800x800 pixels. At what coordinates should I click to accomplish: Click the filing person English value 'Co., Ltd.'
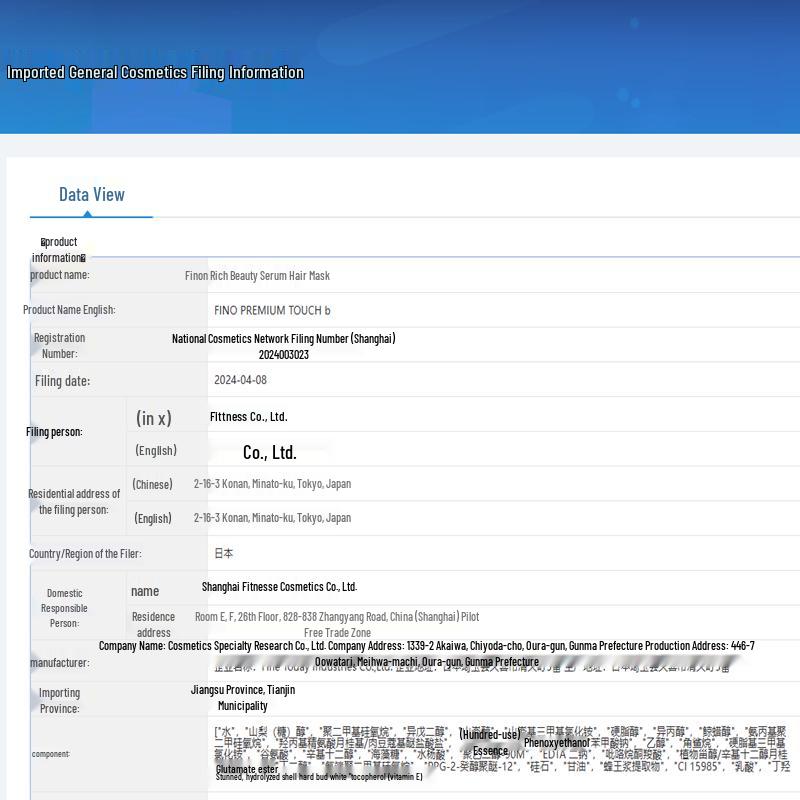[269, 453]
